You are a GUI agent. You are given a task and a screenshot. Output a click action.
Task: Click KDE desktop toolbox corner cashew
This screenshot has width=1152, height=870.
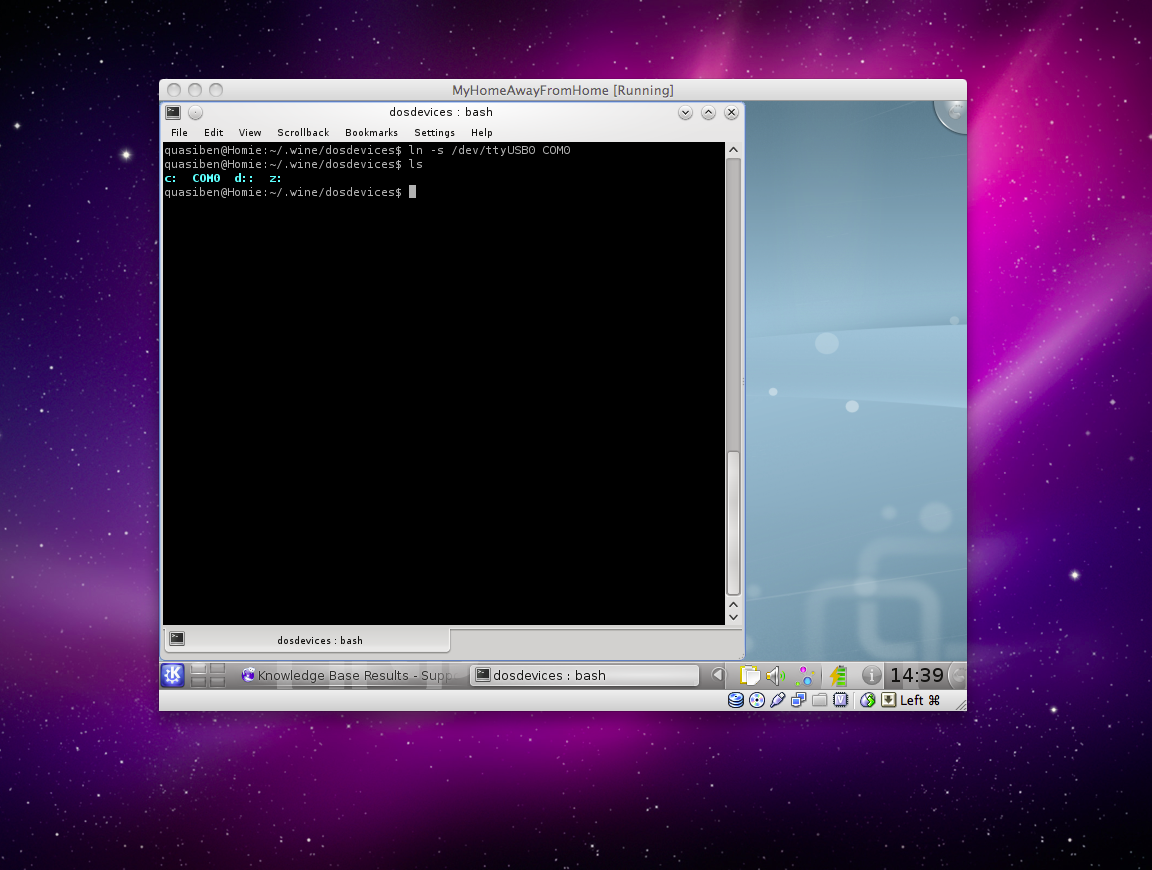point(952,115)
